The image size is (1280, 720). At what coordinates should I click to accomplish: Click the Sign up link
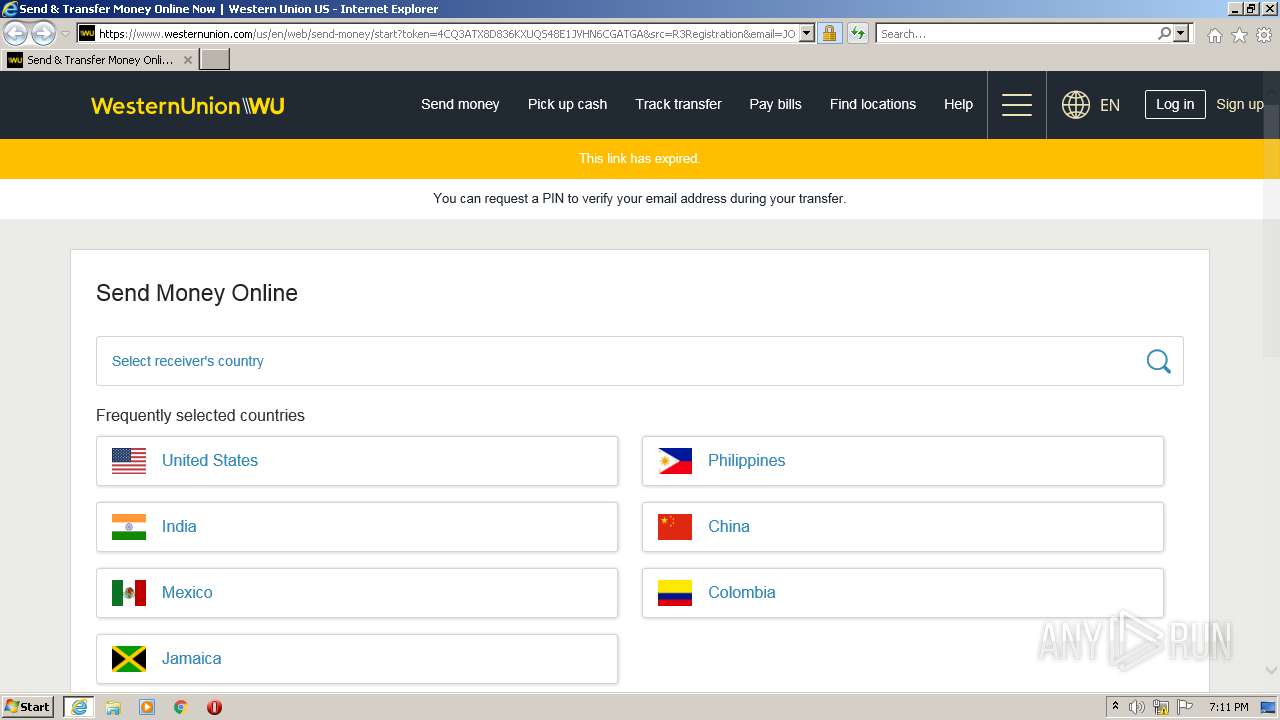point(1240,104)
